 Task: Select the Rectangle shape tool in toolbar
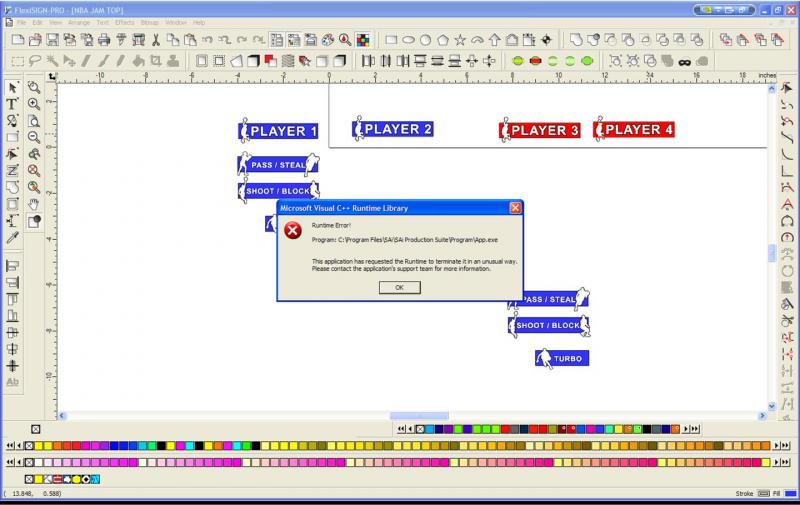tap(391, 40)
